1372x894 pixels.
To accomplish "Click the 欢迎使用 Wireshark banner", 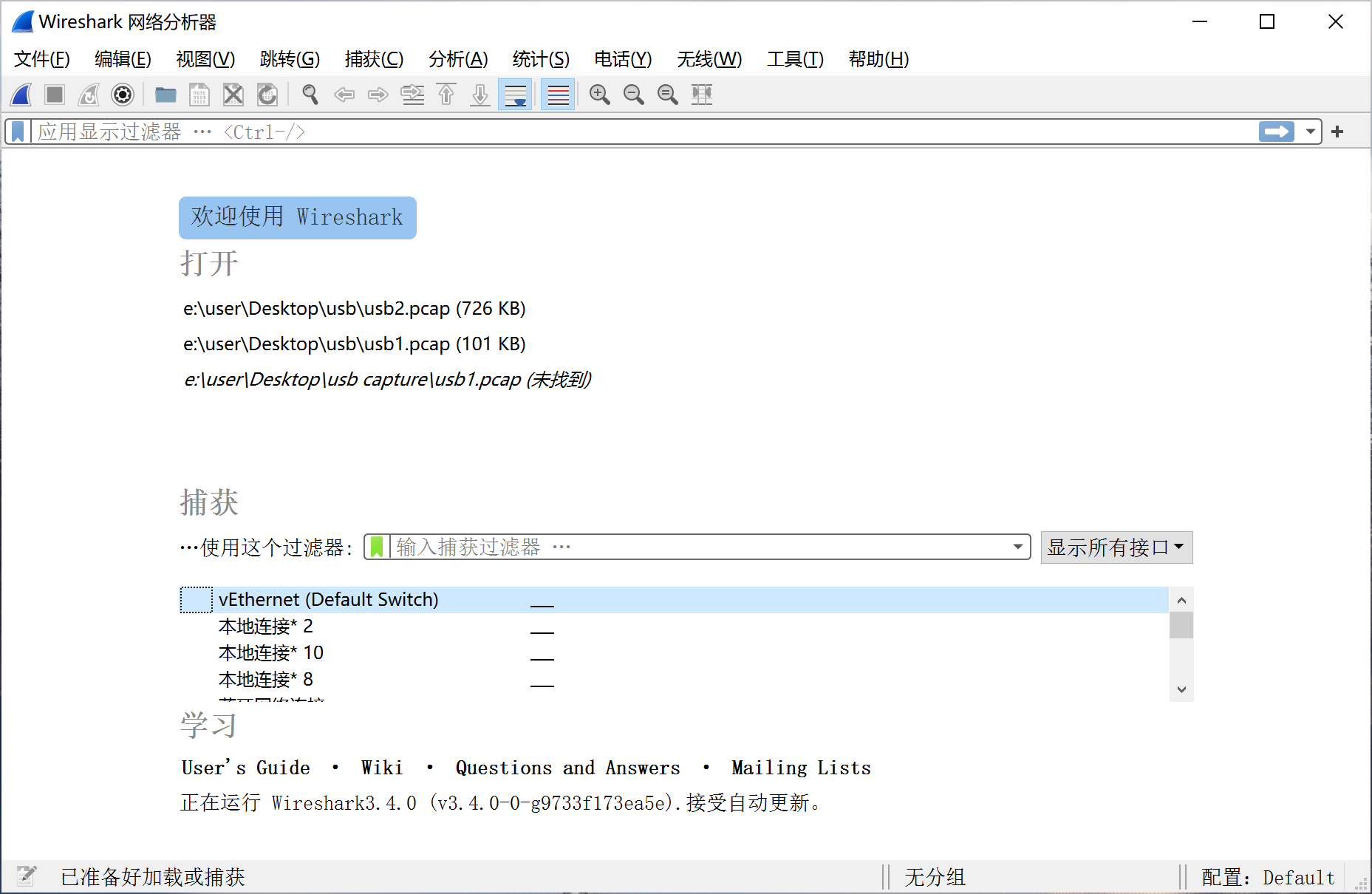I will (298, 218).
